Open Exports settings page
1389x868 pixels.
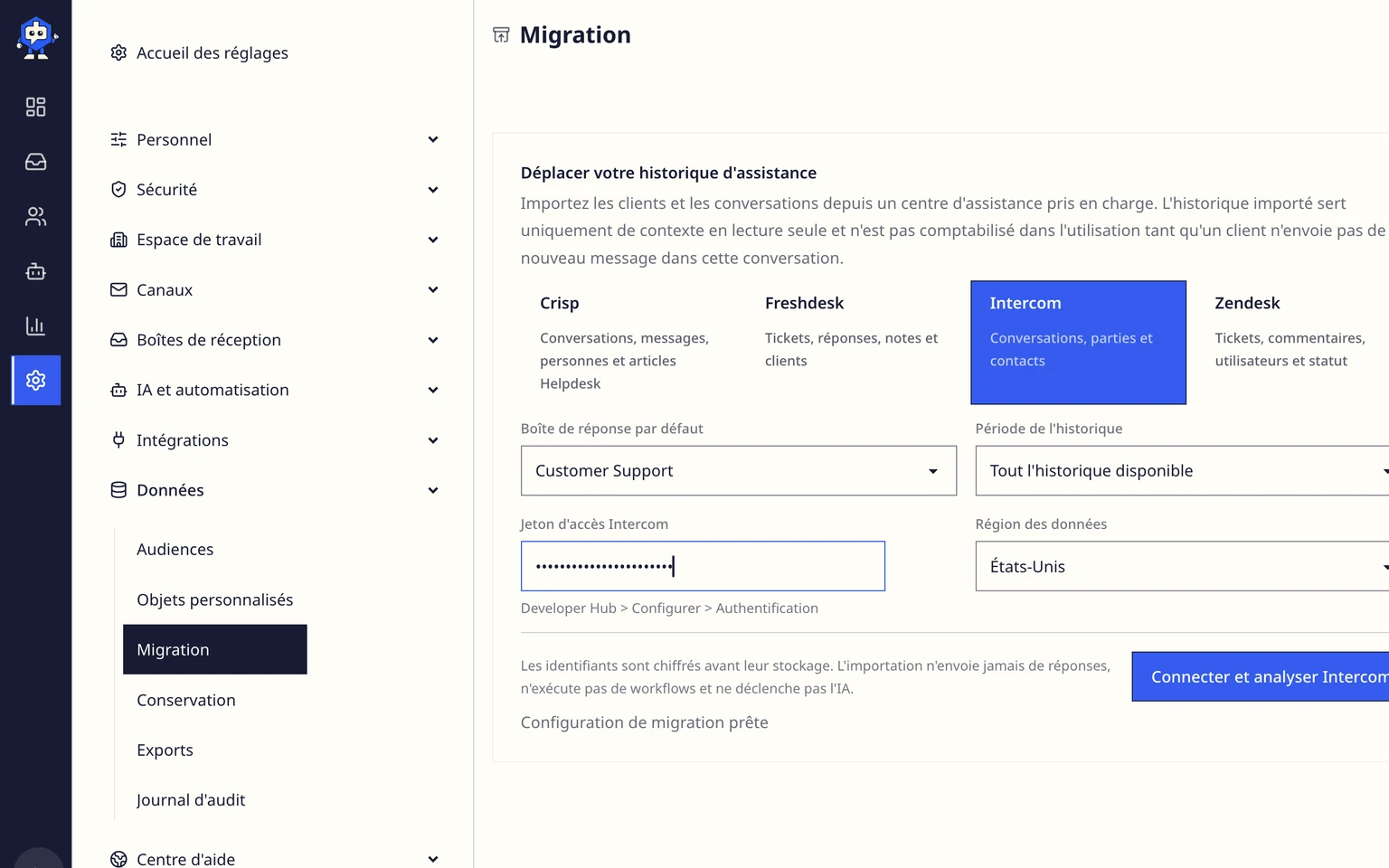pyautogui.click(x=165, y=750)
